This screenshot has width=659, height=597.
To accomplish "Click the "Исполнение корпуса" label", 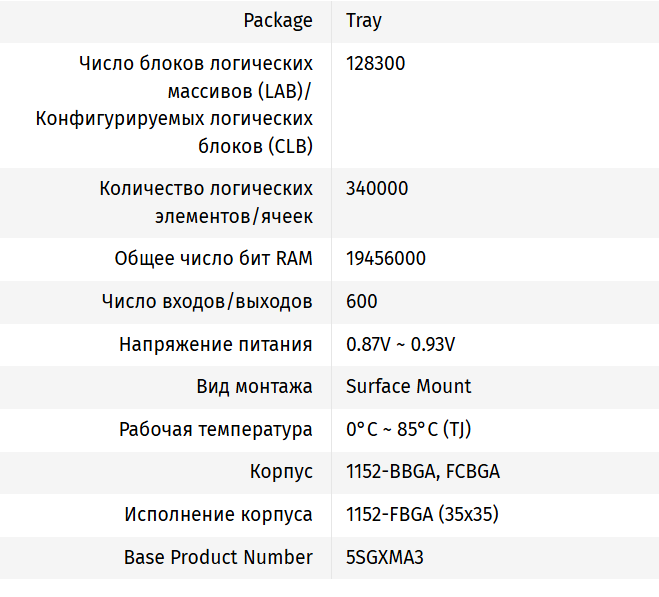I will (x=219, y=514).
